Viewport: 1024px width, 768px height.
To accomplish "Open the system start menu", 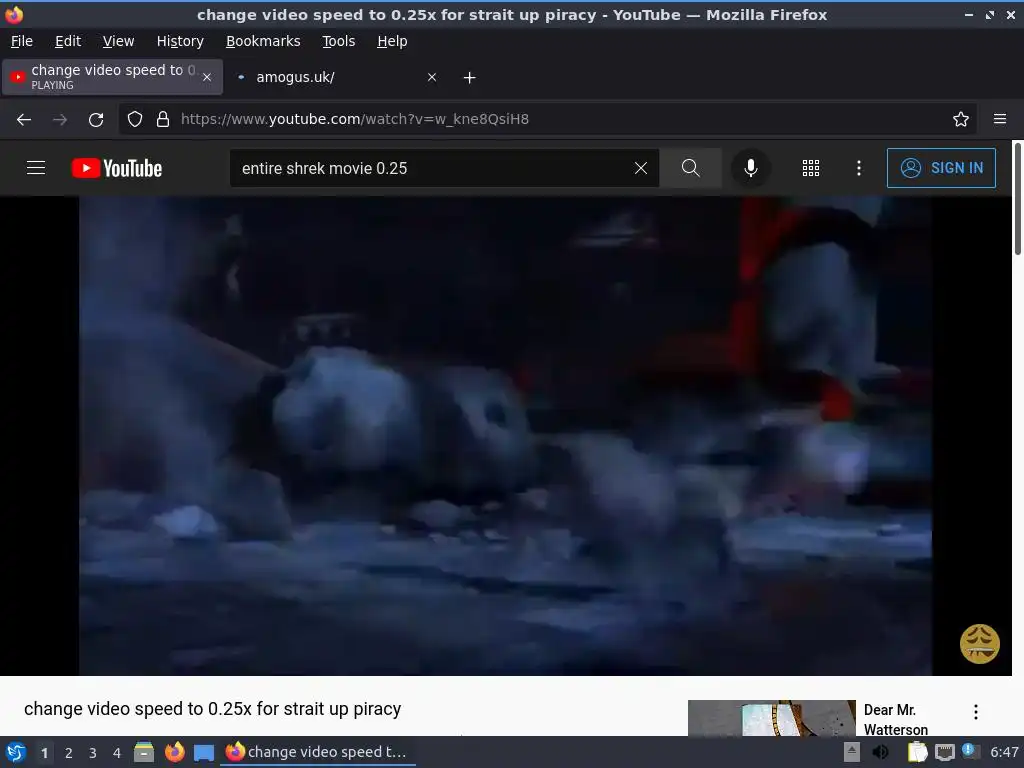I will pyautogui.click(x=16, y=752).
